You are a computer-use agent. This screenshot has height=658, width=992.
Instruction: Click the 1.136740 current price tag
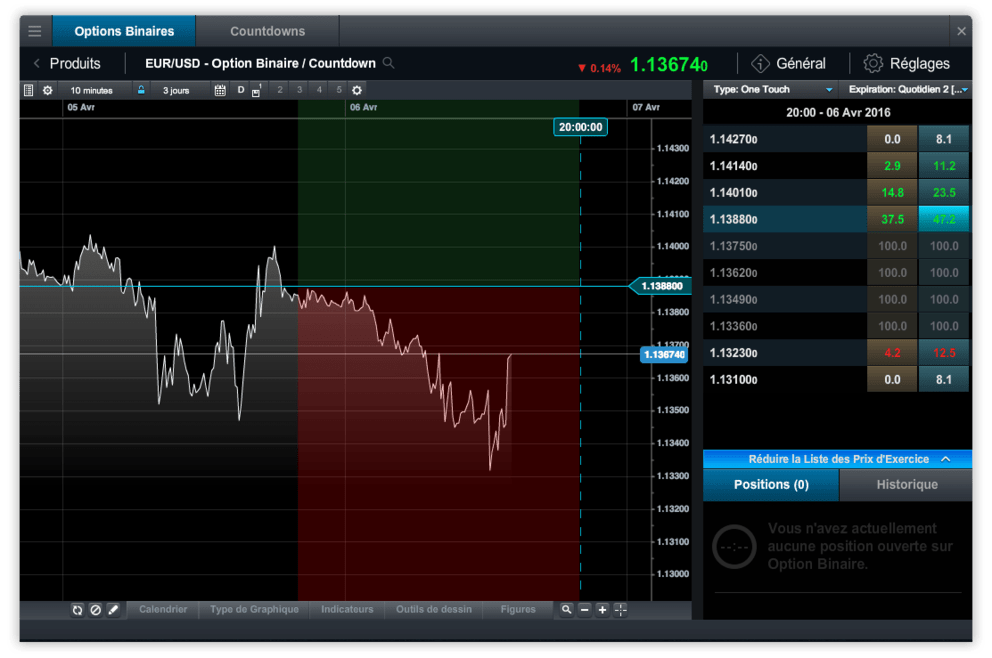[664, 354]
